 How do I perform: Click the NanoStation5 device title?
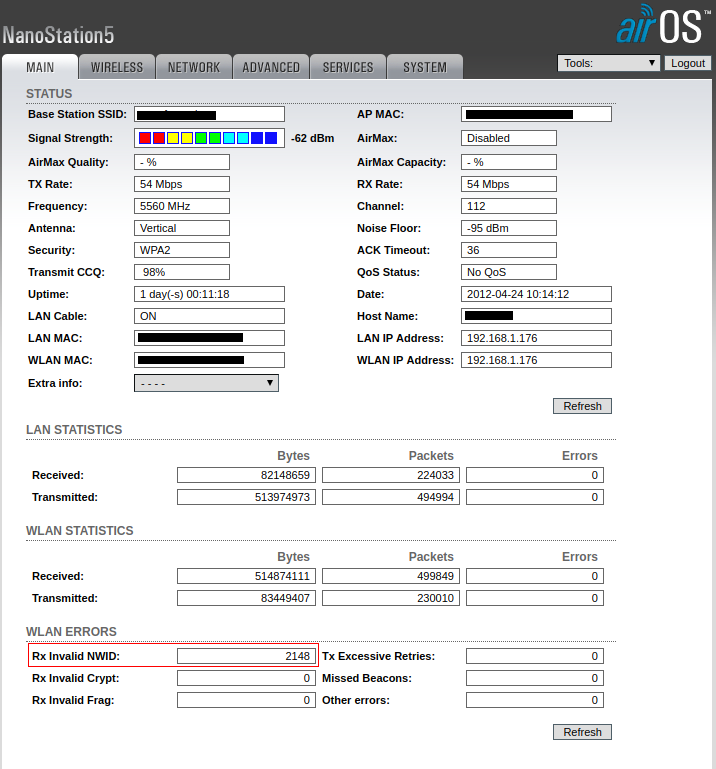[58, 35]
